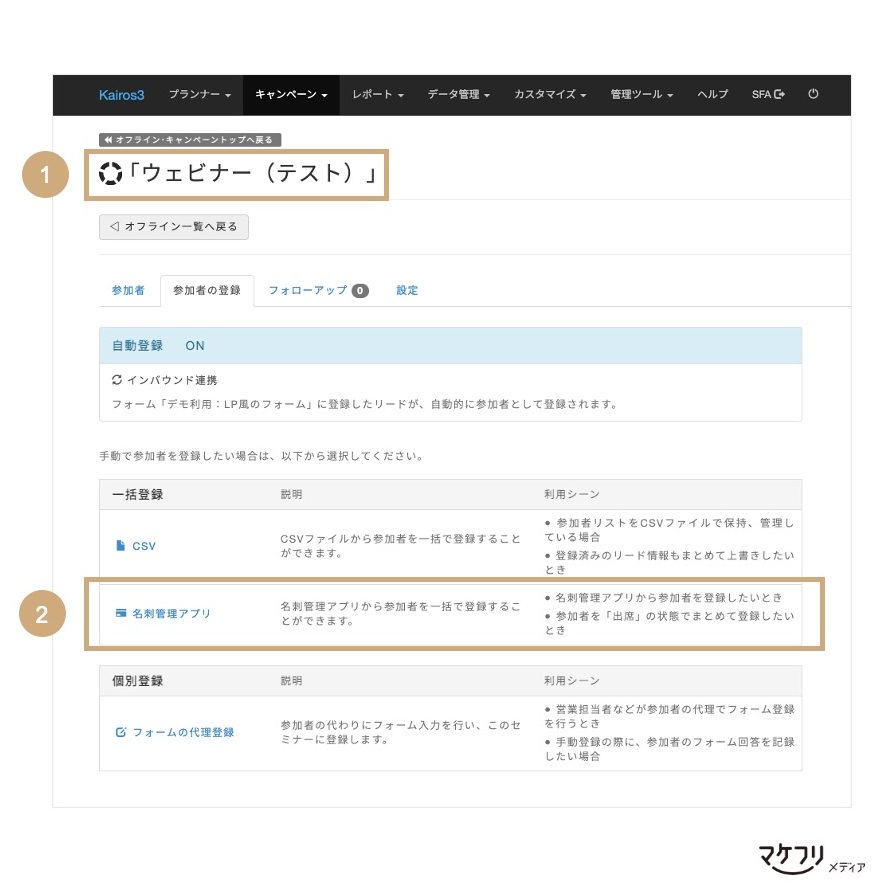Click description CSVファイルから参加者を一括で登録
The width and height of the screenshot is (873, 885).
[x=400, y=546]
